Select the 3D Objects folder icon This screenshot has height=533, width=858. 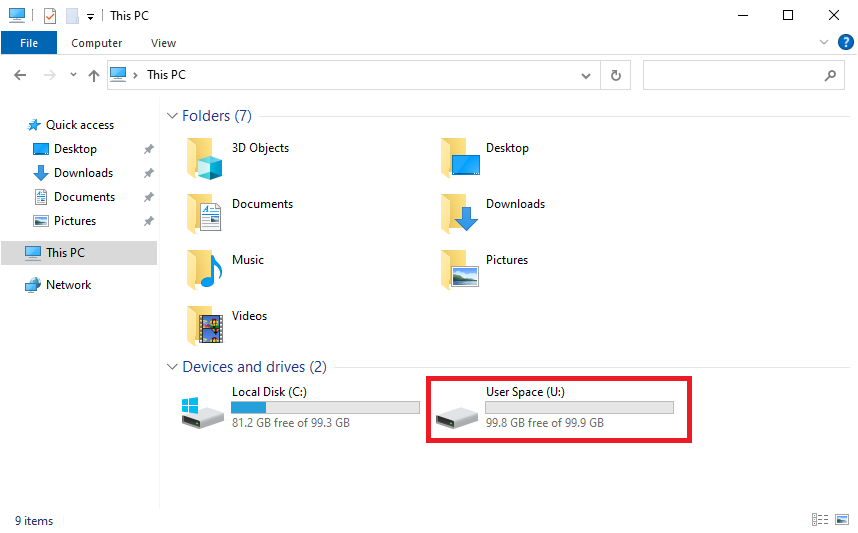205,159
